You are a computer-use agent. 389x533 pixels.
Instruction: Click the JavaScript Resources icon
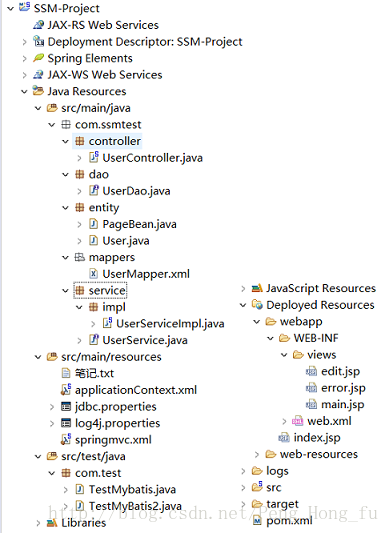[x=257, y=288]
